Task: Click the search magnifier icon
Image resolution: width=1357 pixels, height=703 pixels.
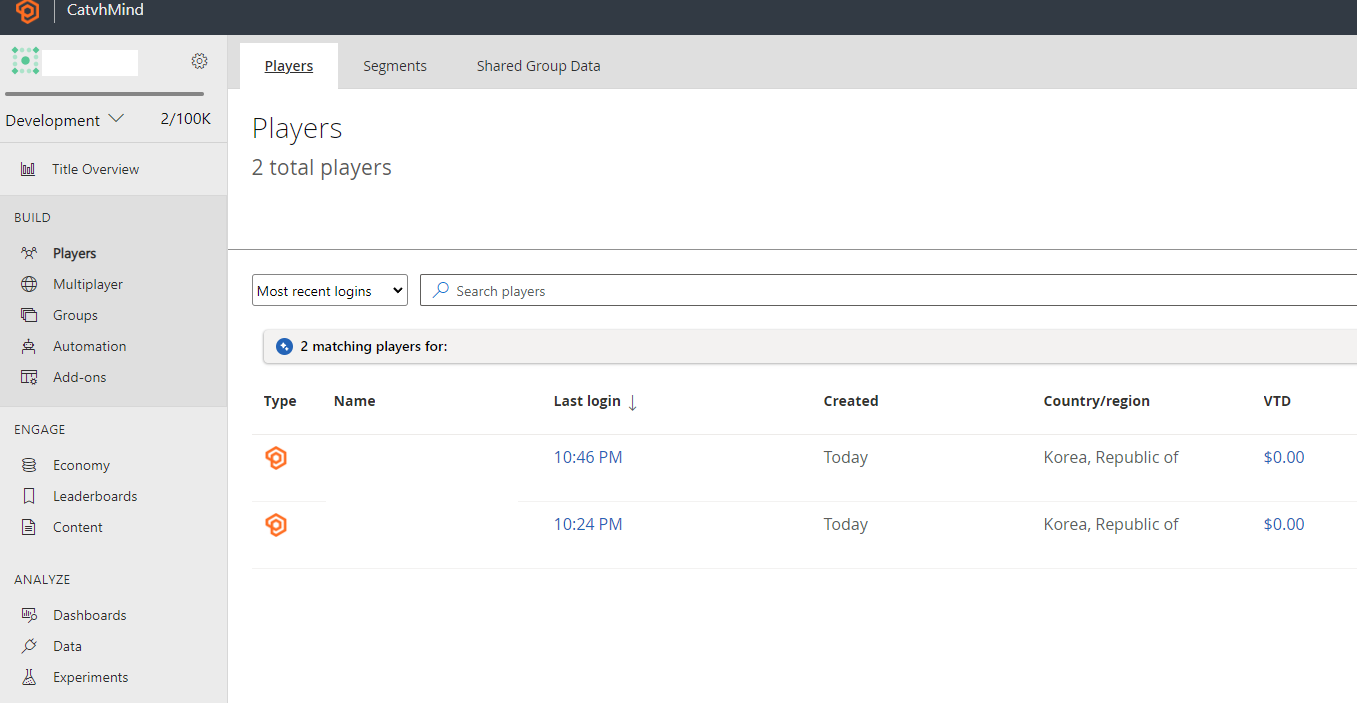Action: click(x=440, y=290)
